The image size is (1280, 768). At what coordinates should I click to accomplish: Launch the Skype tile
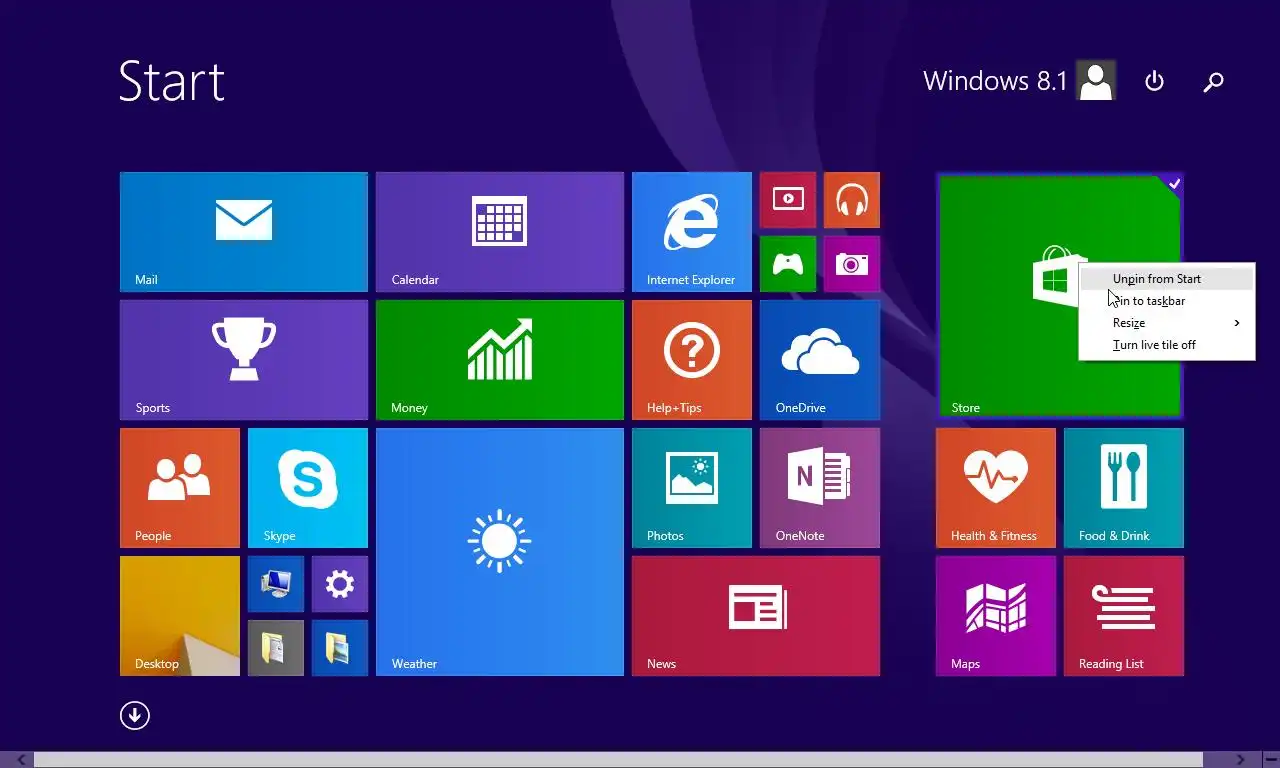pos(308,488)
